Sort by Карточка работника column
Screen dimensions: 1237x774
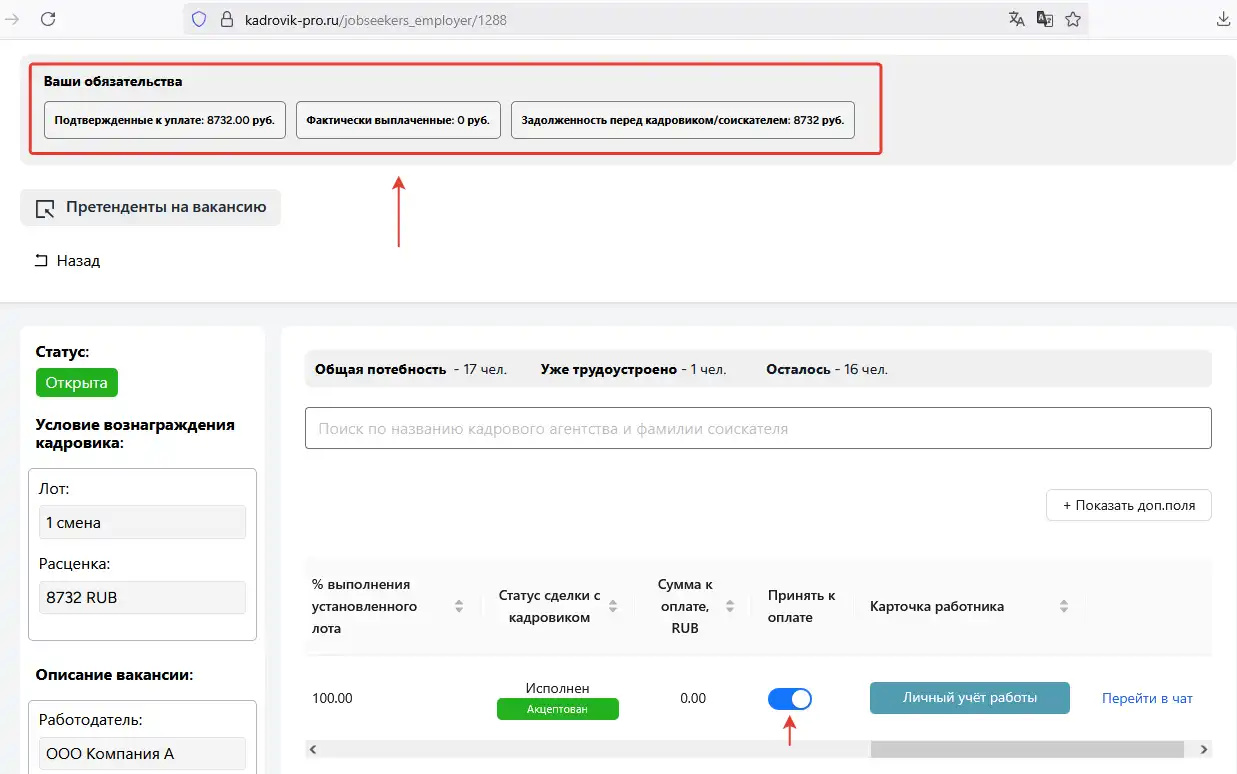point(1064,606)
